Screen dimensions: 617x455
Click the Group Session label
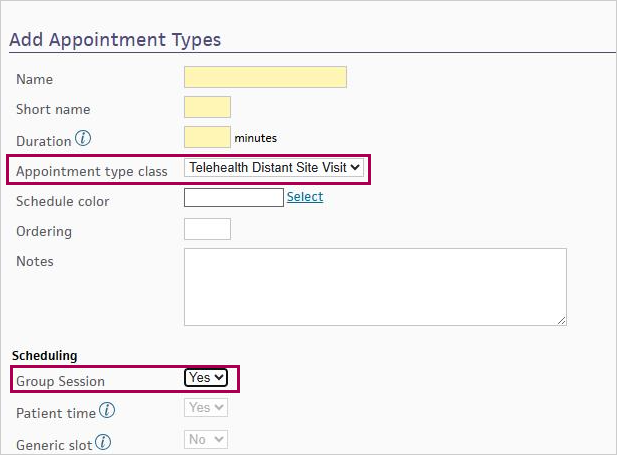(x=60, y=381)
